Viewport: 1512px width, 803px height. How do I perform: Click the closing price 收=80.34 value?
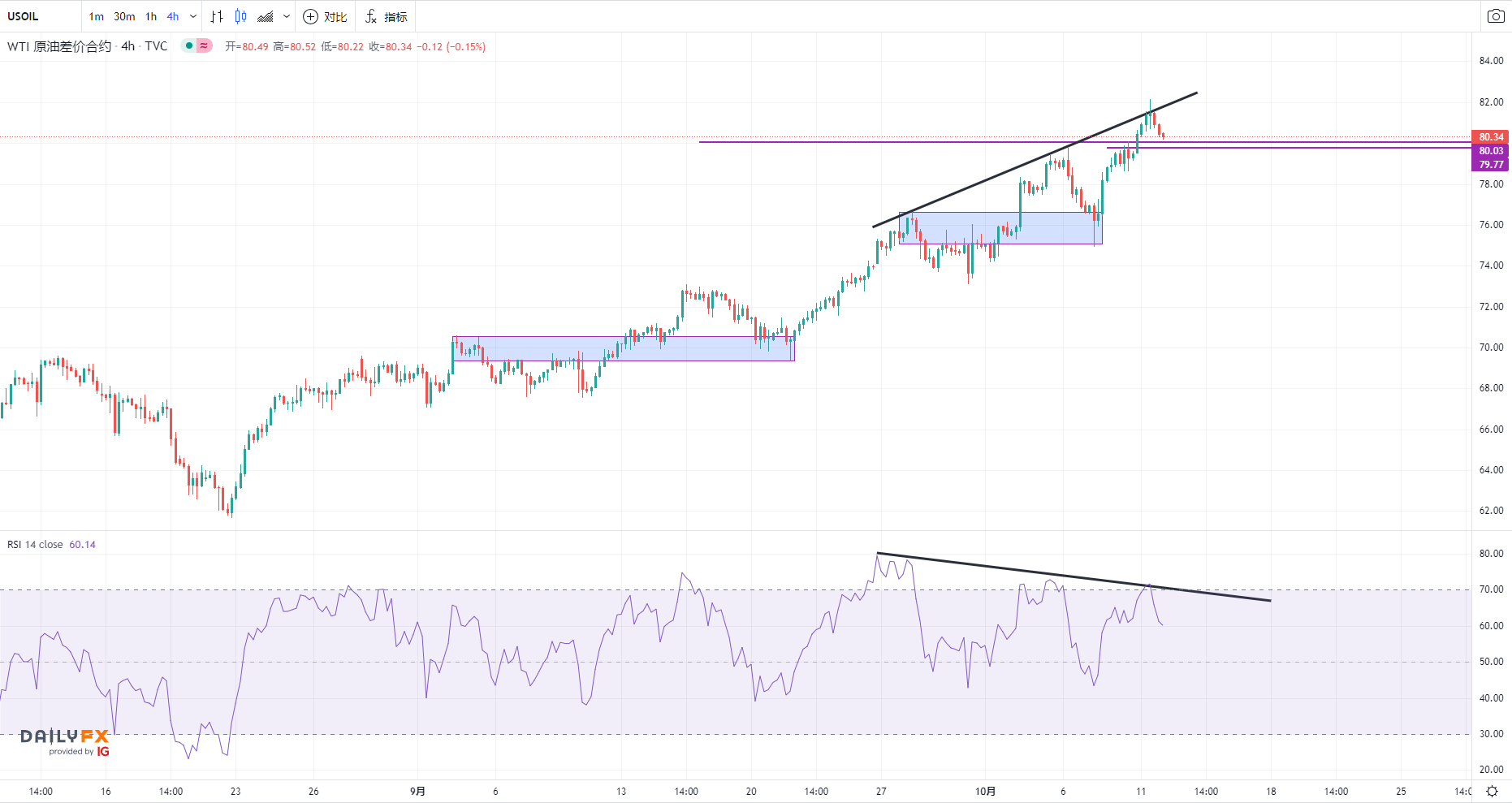391,47
